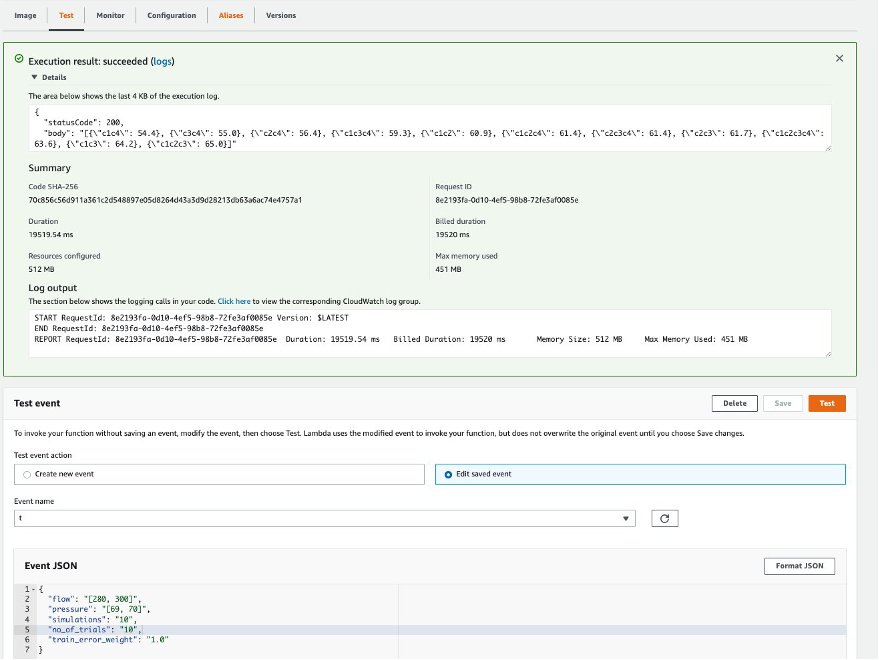Viewport: 879px width, 660px height.
Task: Select the Create new event radio button
Action: click(26, 473)
